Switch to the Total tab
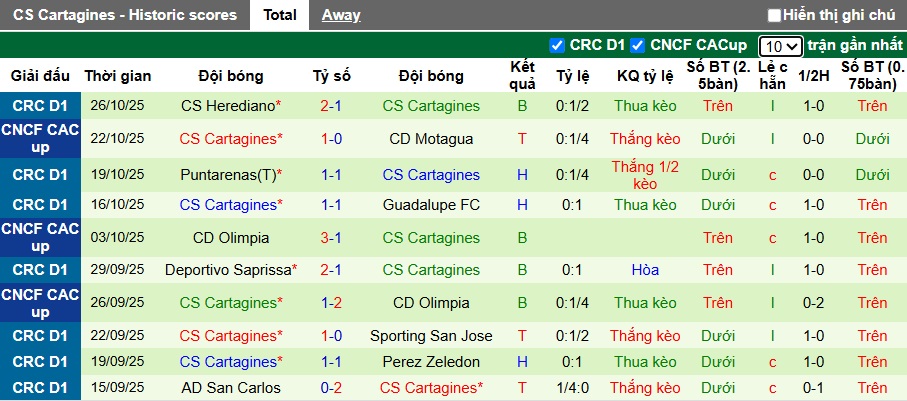 coord(280,15)
